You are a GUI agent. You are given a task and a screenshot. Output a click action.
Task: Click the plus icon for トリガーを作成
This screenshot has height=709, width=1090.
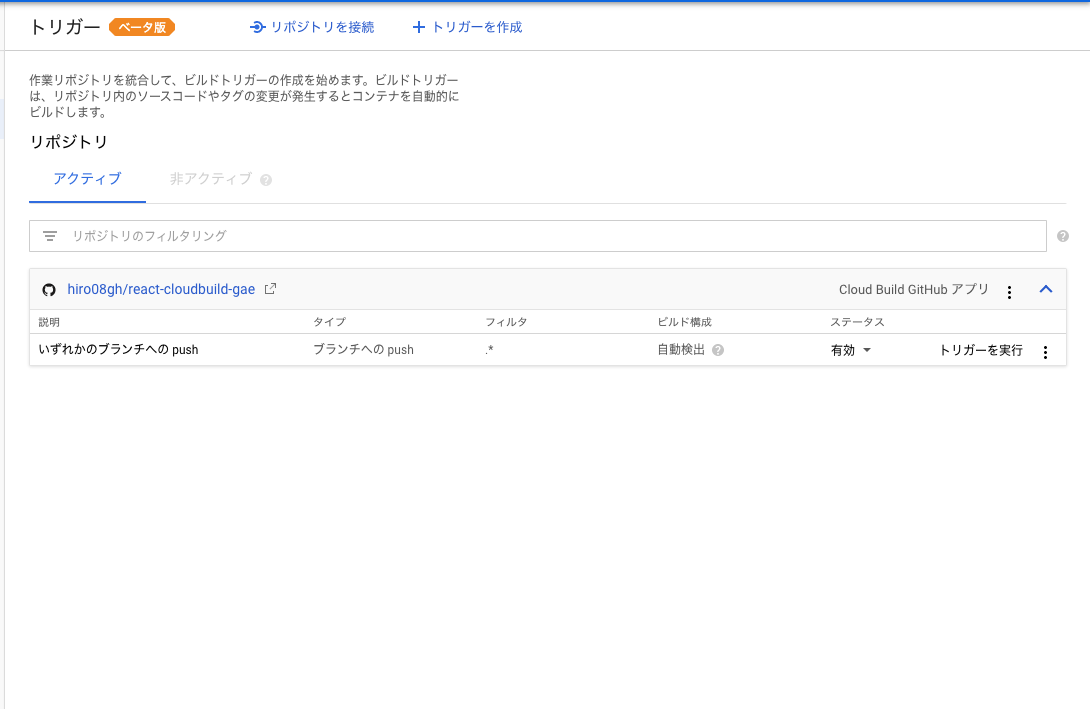[418, 27]
